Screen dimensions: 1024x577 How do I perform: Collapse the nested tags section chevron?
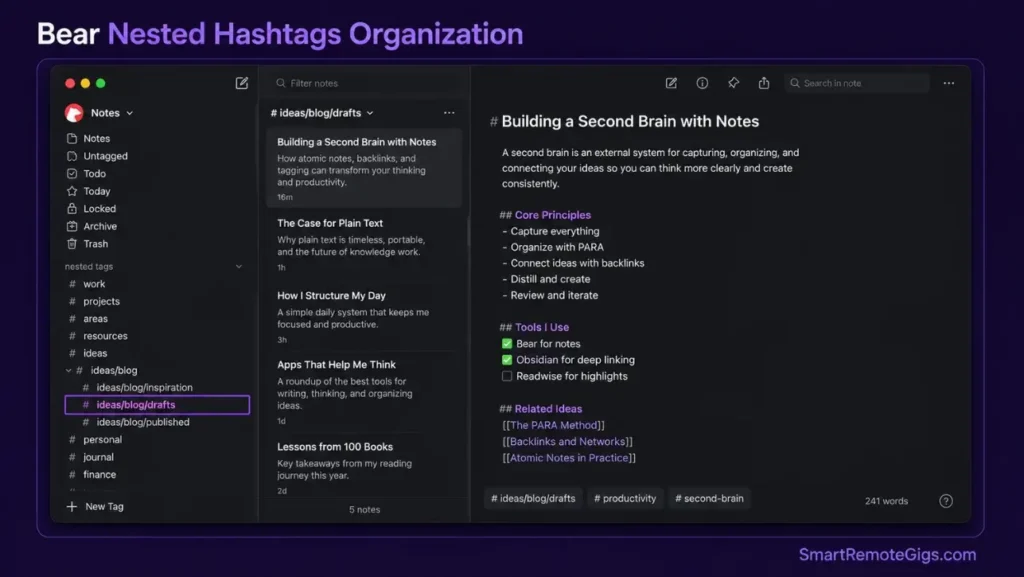point(239,266)
